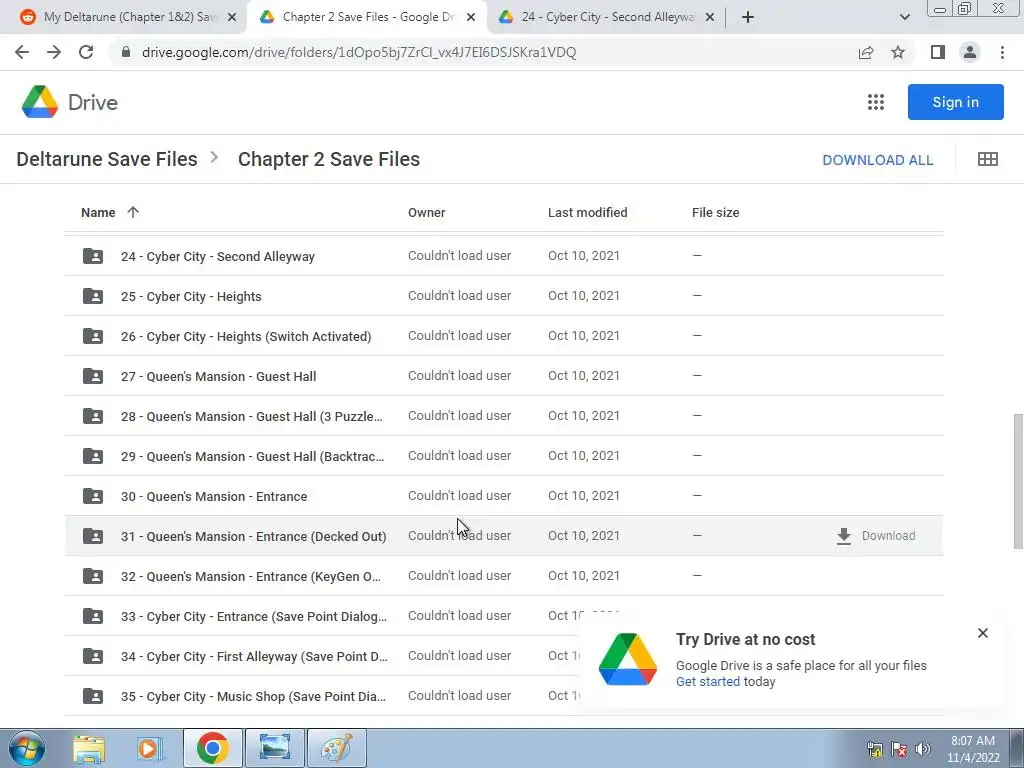Click the page vertical scrollbar thumb
The height and width of the screenshot is (768, 1024).
click(x=1017, y=481)
